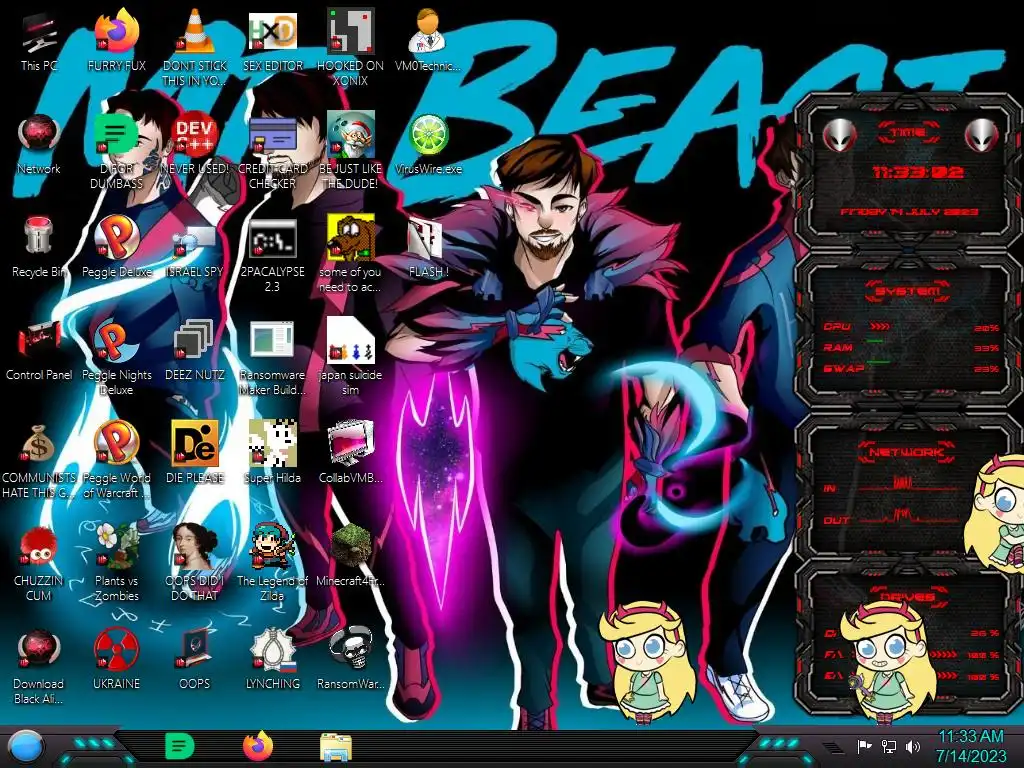The width and height of the screenshot is (1024, 768).
Task: Select the FURRY FUX Firefox shortcut
Action: coord(116,40)
